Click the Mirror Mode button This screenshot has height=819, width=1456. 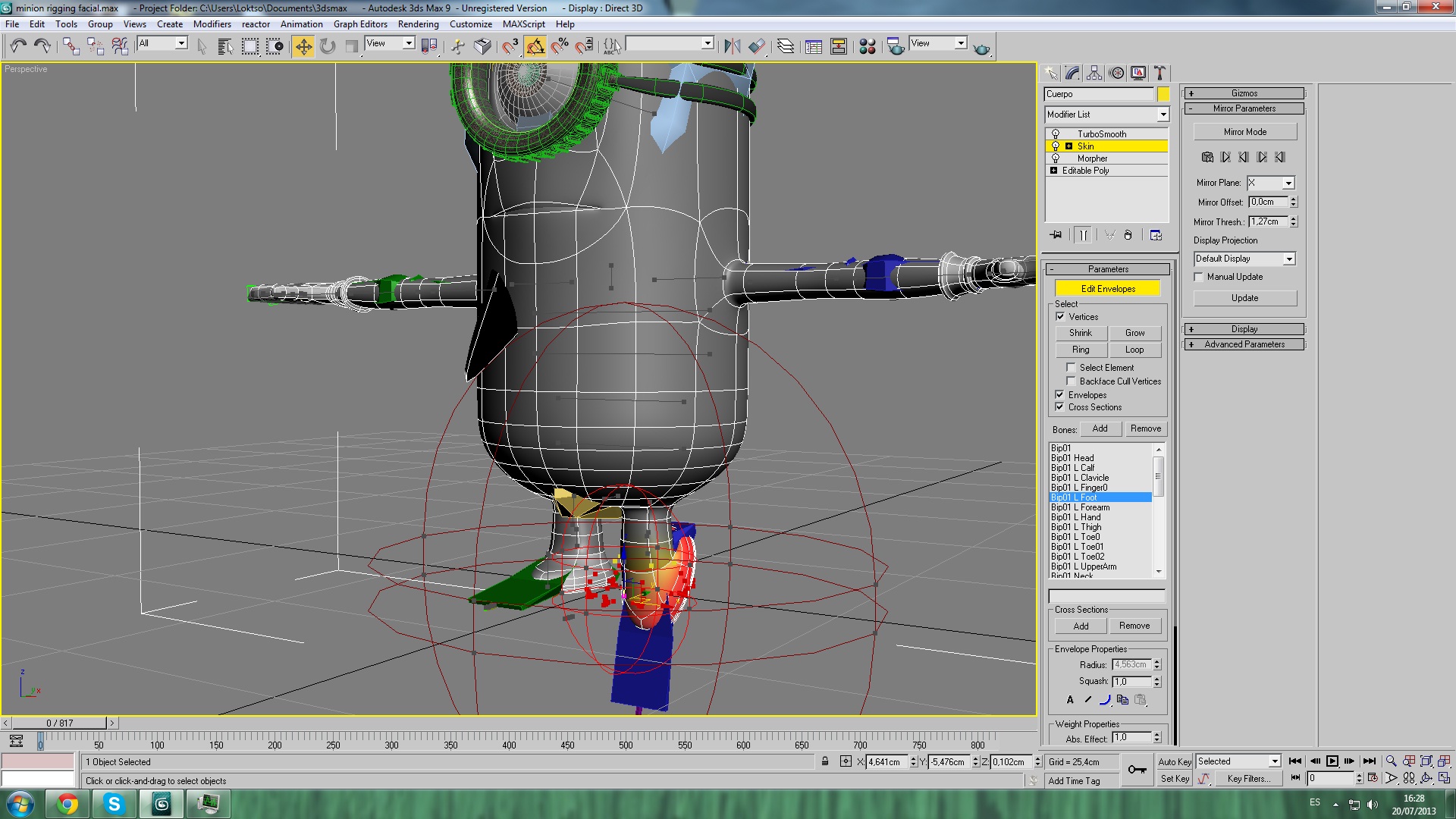click(1244, 132)
